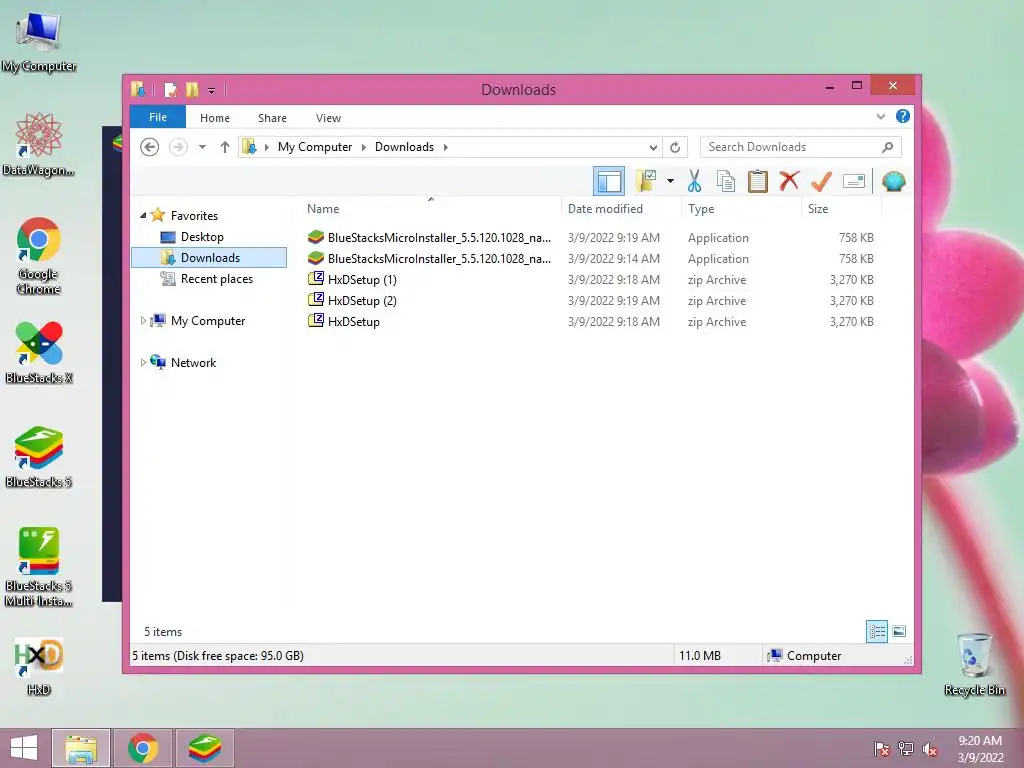The height and width of the screenshot is (768, 1024).
Task: Click the E-mail envelope toolbar icon
Action: 854,181
